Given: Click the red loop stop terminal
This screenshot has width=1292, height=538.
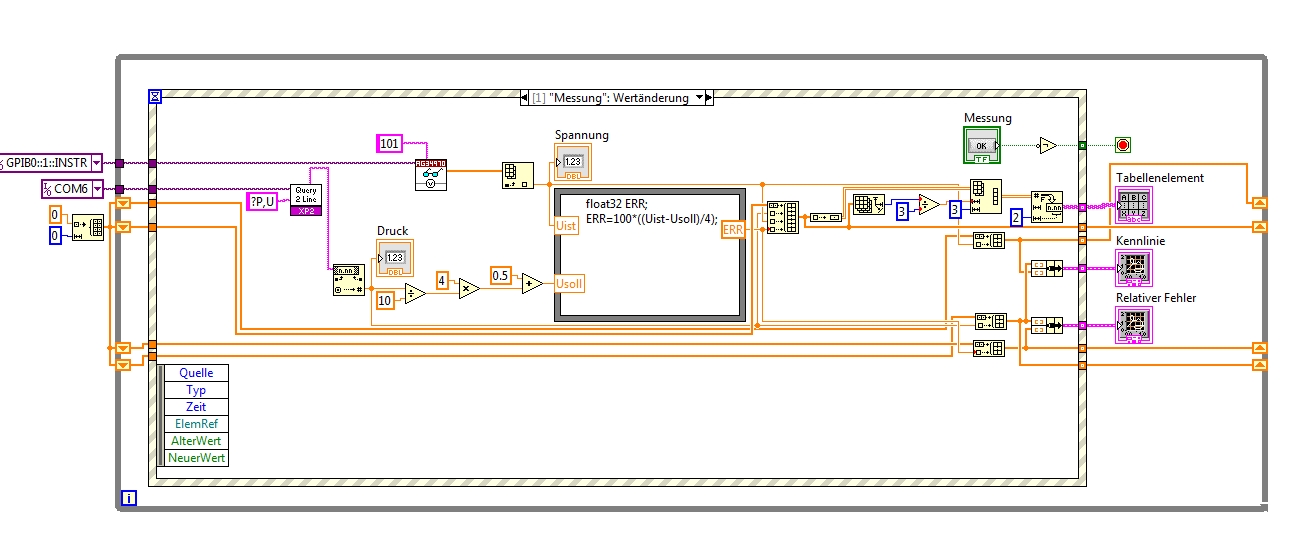Looking at the screenshot, I should (1123, 145).
